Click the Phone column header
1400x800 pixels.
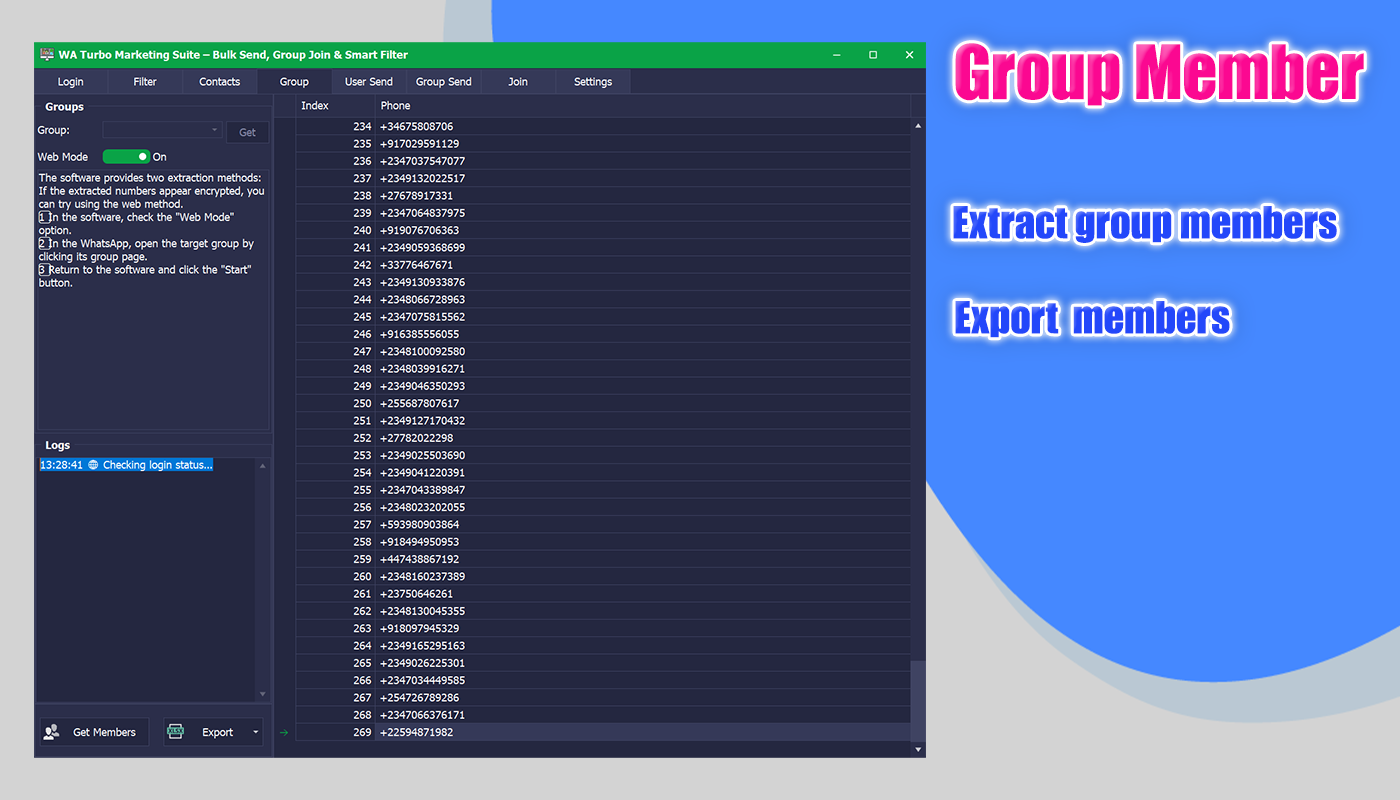[643, 106]
